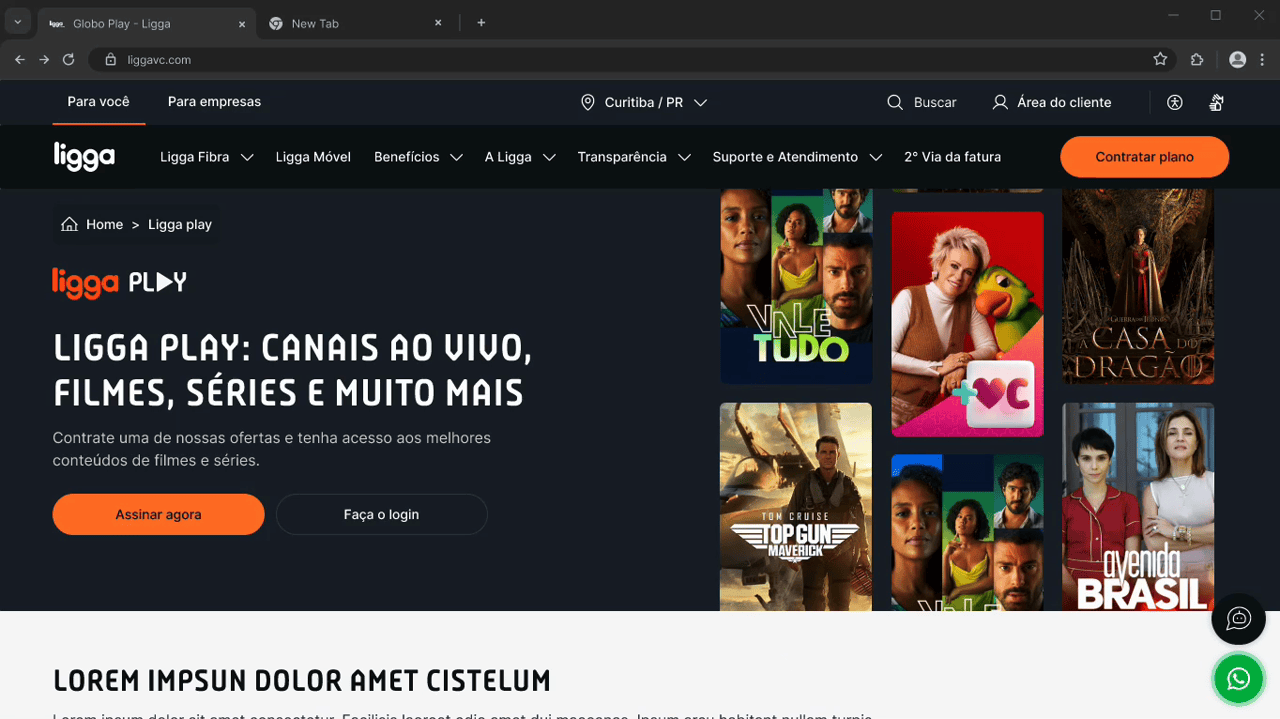The image size is (1280, 719).
Task: Expand the Transparência menu
Action: [x=634, y=157]
